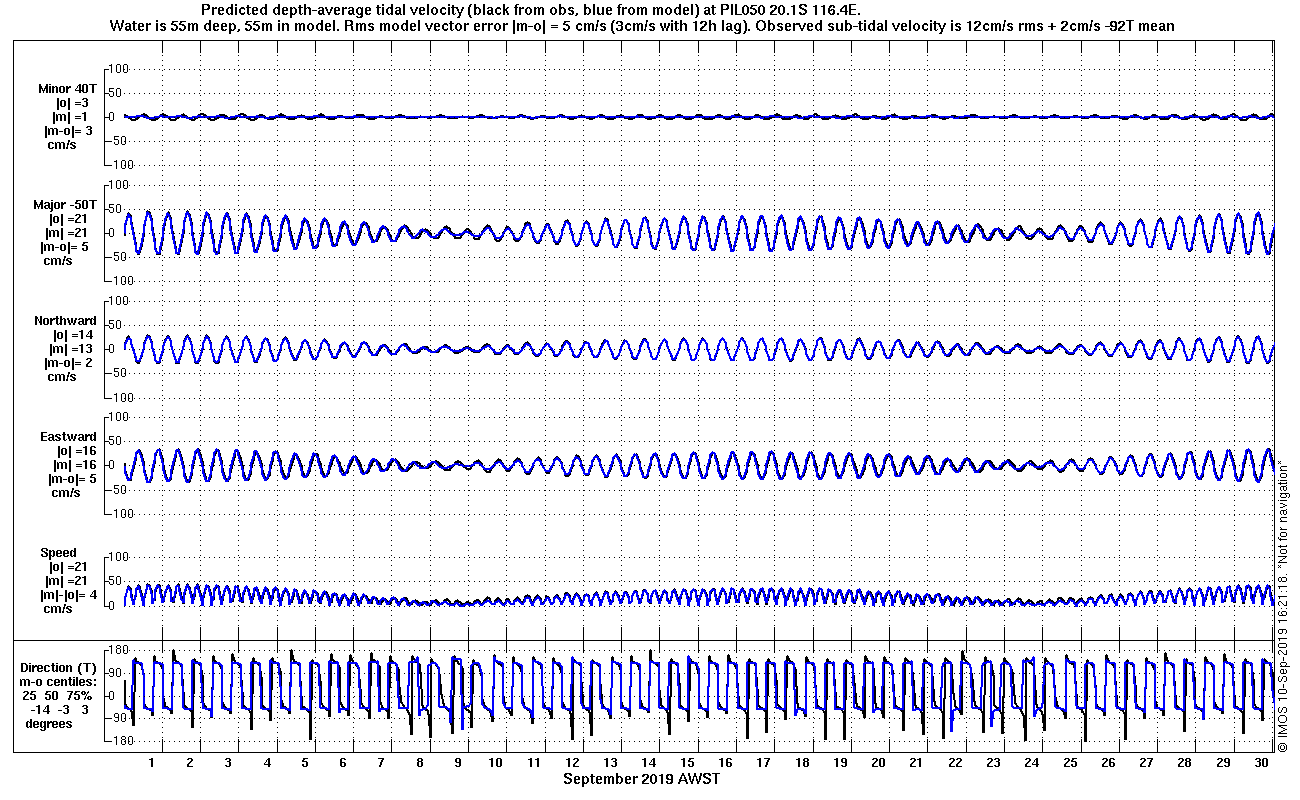Click the 'Direction (T)' panel label
Viewport: 1300px width, 800px height.
pos(60,668)
